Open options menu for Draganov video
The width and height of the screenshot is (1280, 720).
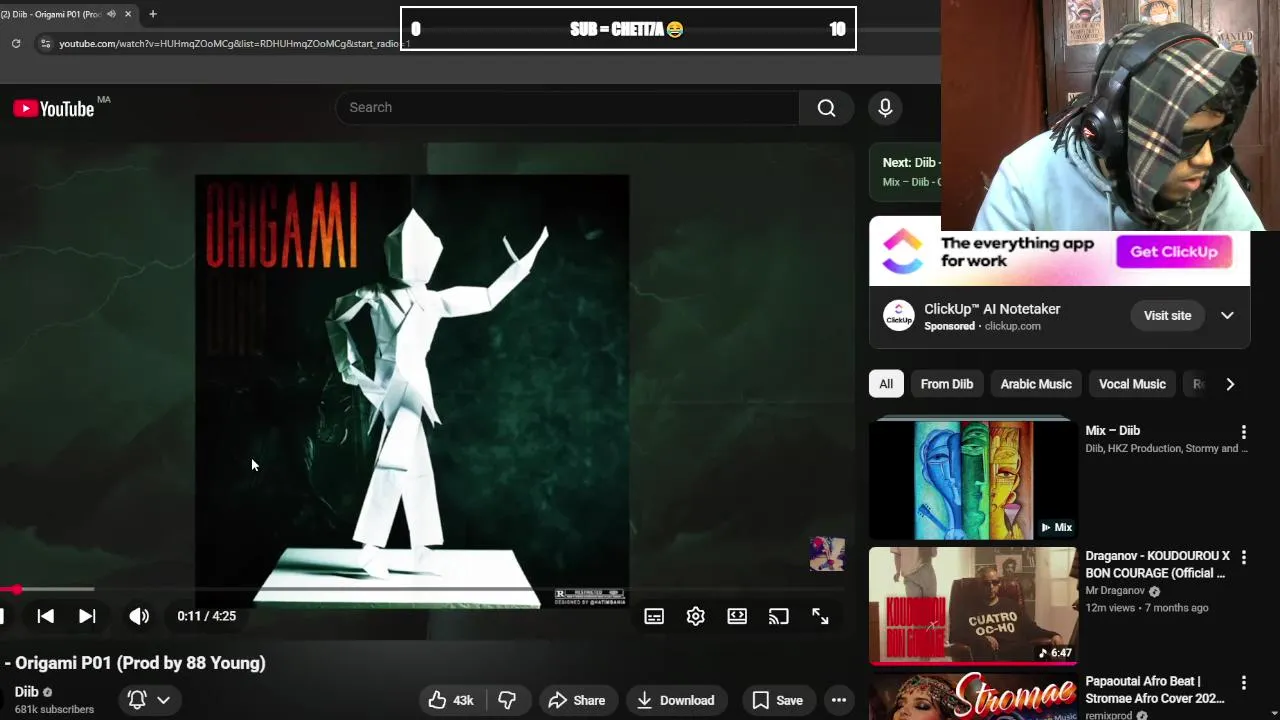(x=1244, y=557)
